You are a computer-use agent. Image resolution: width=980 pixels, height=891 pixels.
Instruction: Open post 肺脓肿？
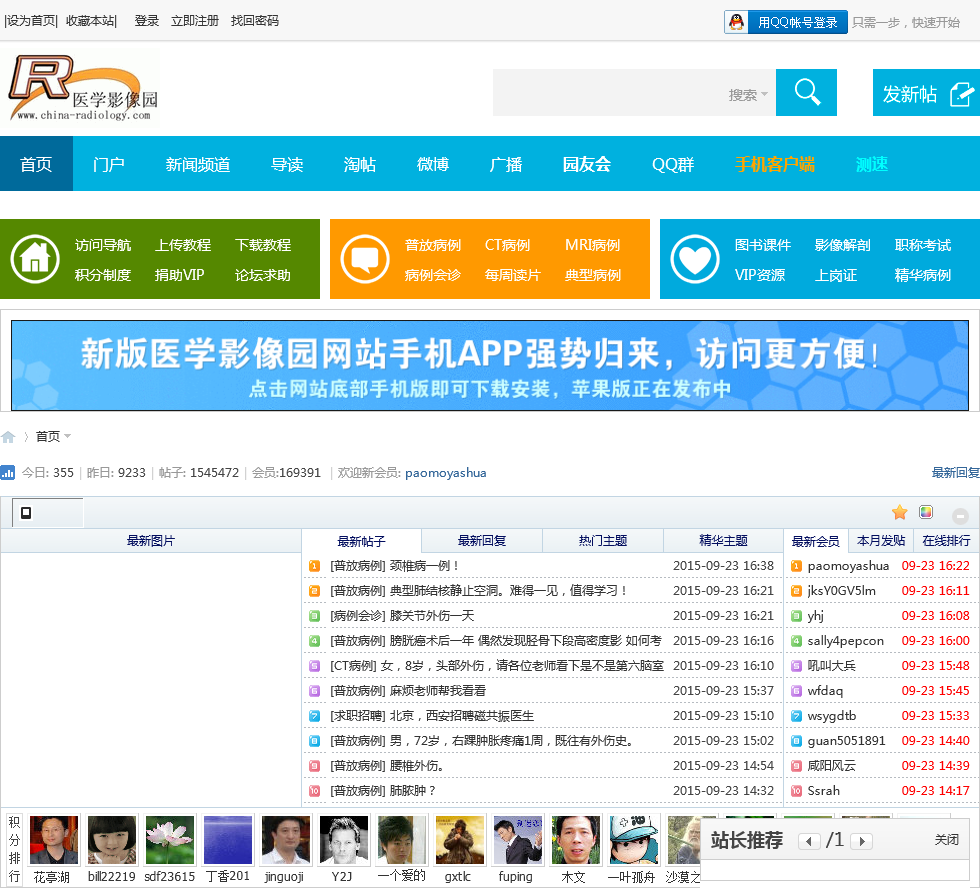point(413,790)
